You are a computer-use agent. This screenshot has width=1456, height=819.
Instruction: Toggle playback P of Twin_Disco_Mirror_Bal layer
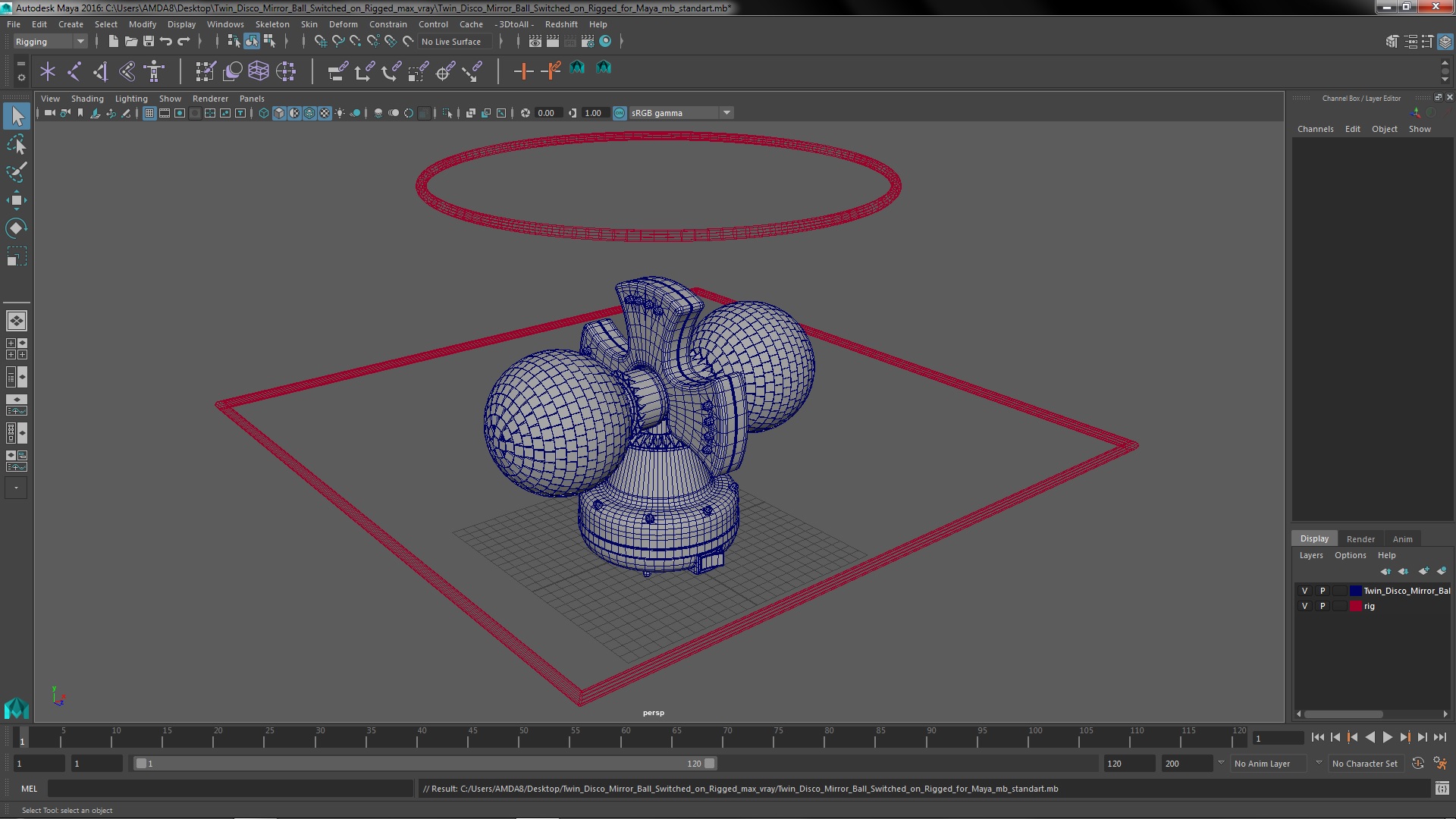[1323, 591]
